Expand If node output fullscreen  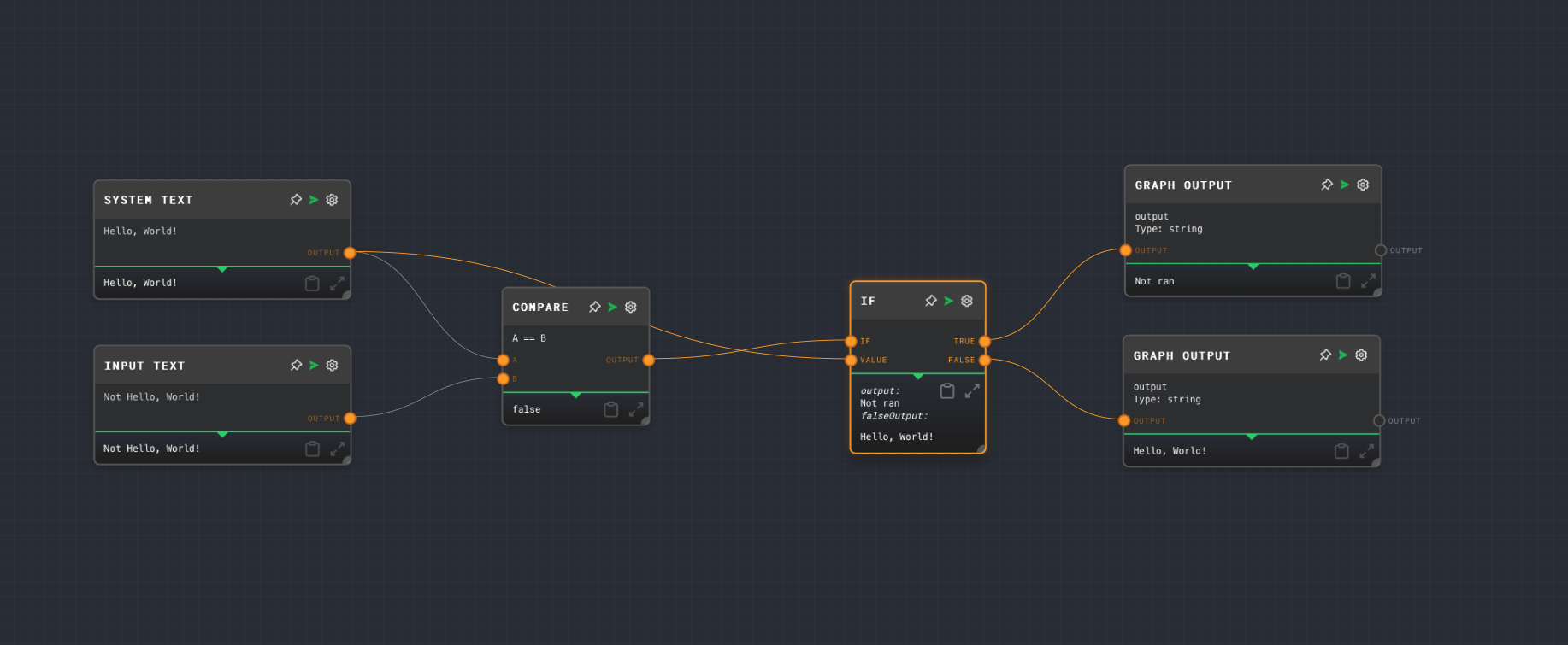click(x=972, y=390)
